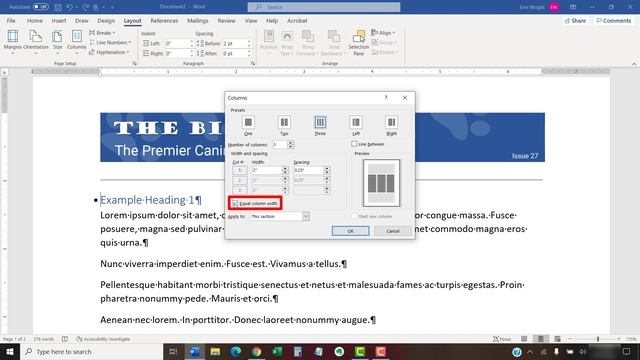Open the Selection Pane
Image resolution: width=640 pixels, height=360 pixels.
coord(359,42)
